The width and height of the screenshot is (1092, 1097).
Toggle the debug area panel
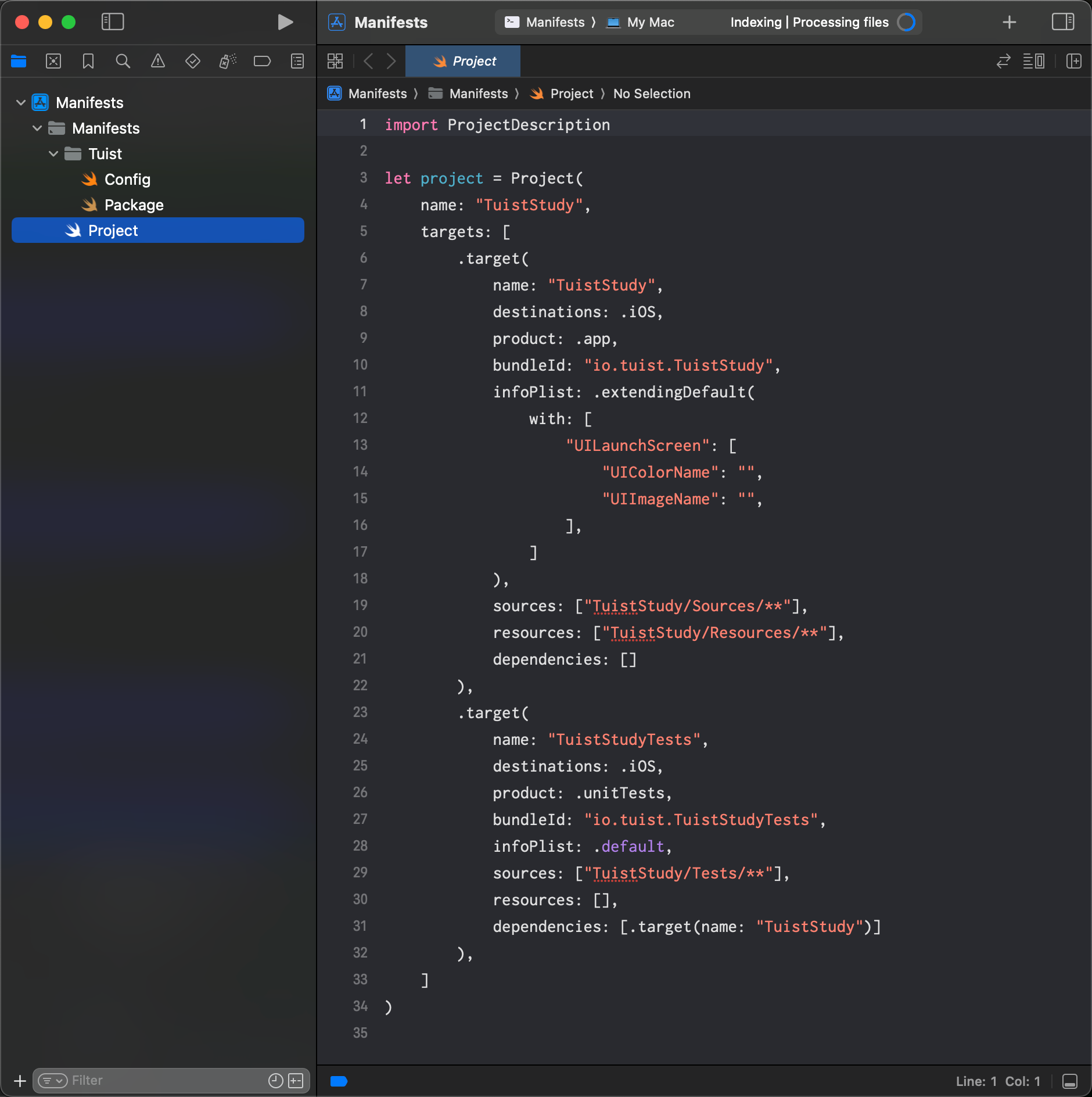click(1070, 1081)
